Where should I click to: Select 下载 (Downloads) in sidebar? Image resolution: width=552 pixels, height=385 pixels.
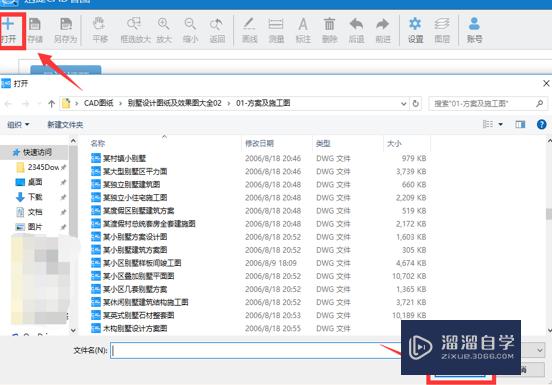(x=34, y=197)
